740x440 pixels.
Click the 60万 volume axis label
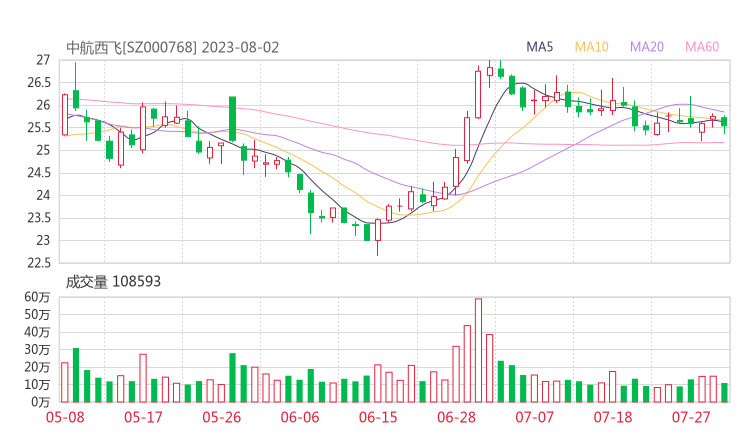(38, 297)
